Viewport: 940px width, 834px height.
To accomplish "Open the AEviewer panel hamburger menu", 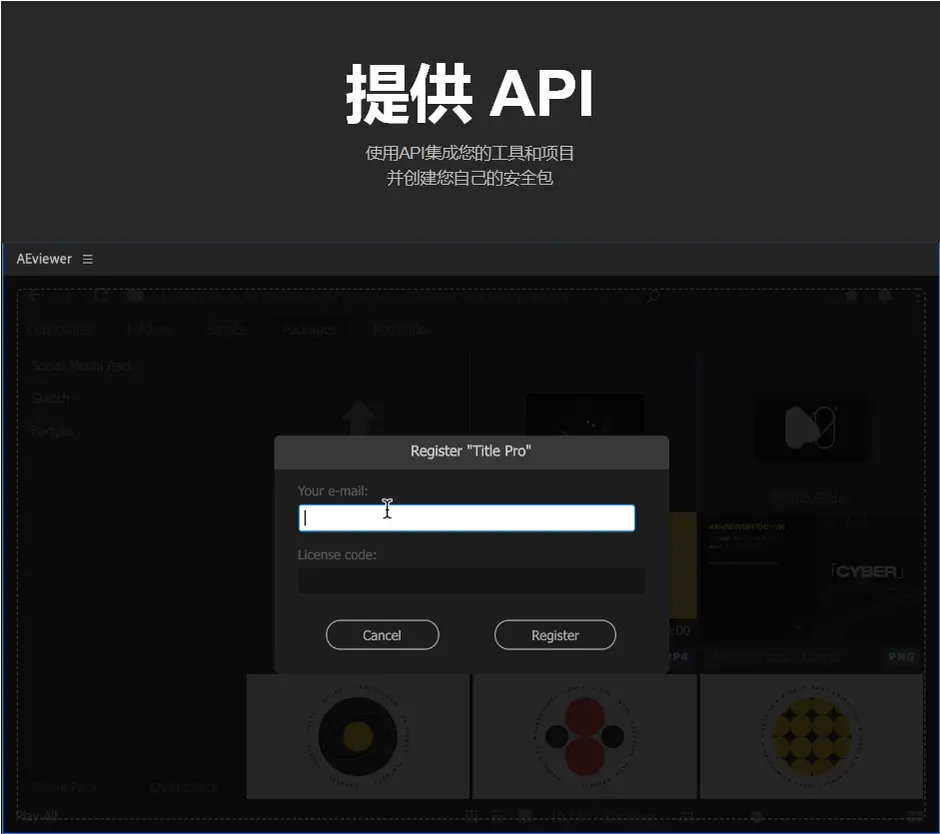I will coord(88,259).
